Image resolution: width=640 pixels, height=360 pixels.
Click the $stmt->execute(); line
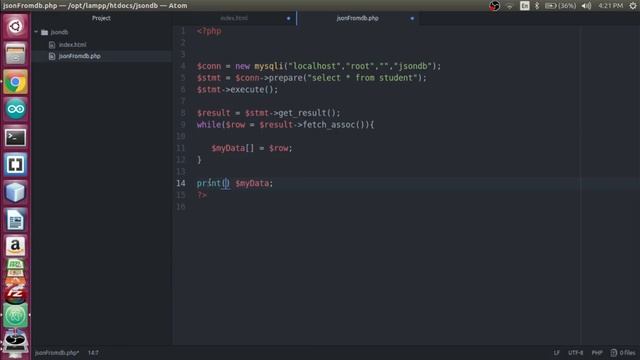(237, 90)
